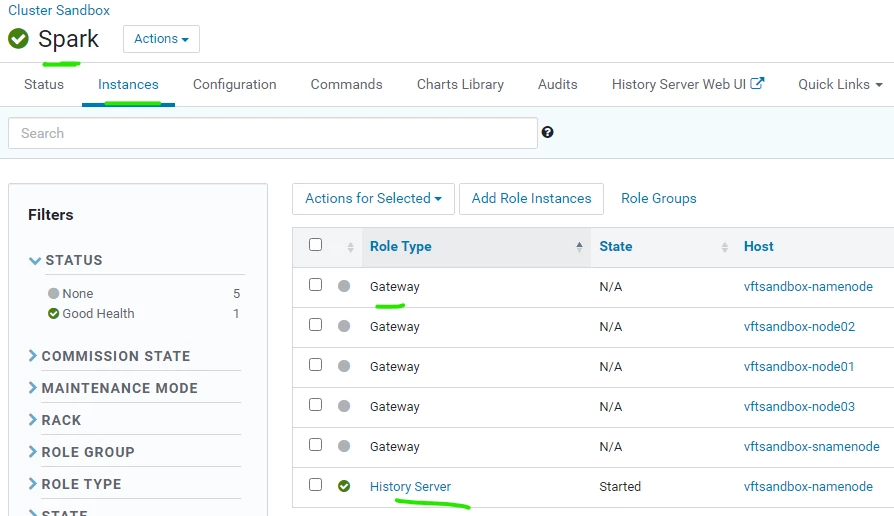Open the Audits tab
Viewport: 894px width, 516px height.
coord(558,84)
